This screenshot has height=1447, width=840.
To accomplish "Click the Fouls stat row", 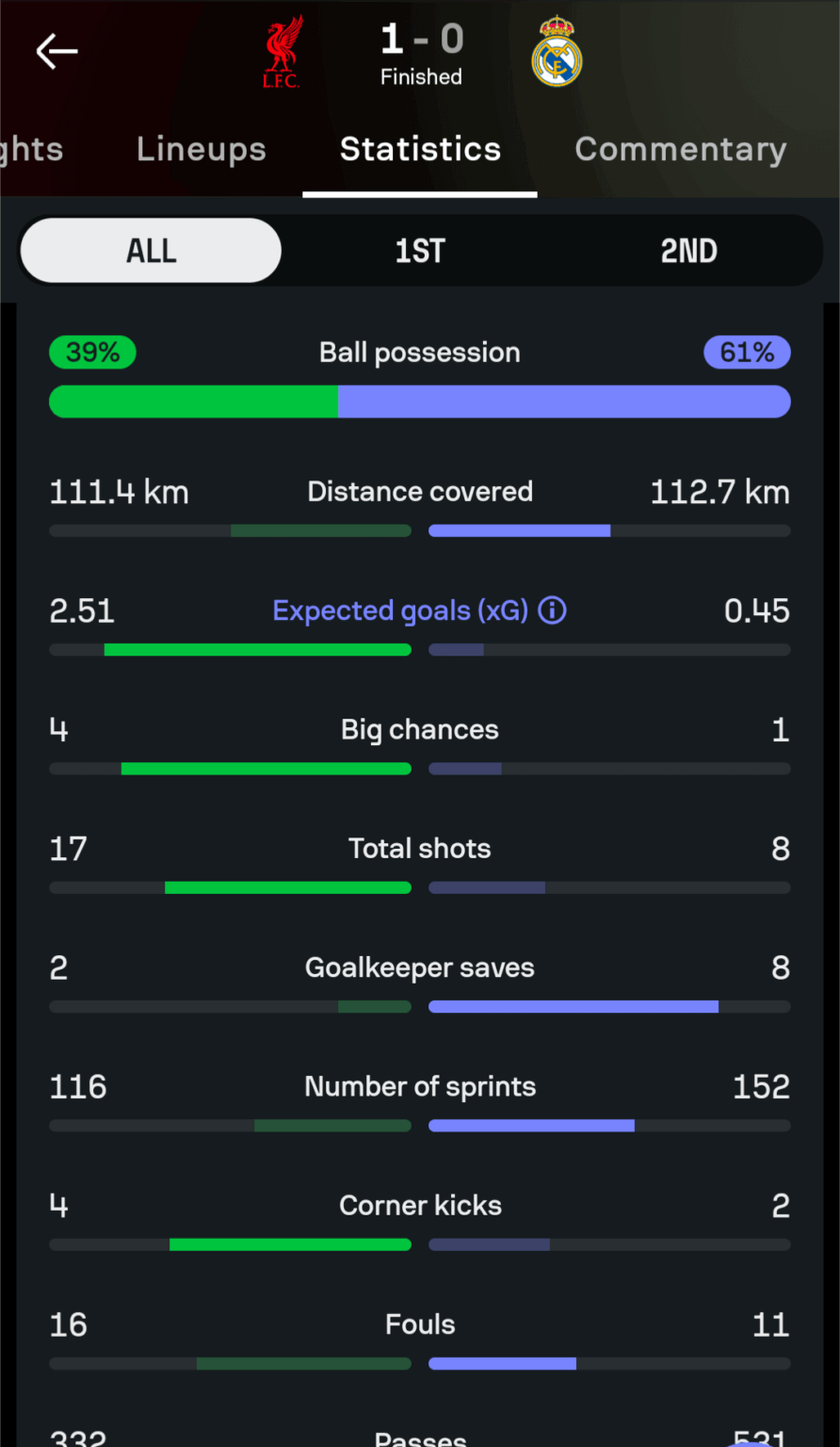I will 420,1325.
